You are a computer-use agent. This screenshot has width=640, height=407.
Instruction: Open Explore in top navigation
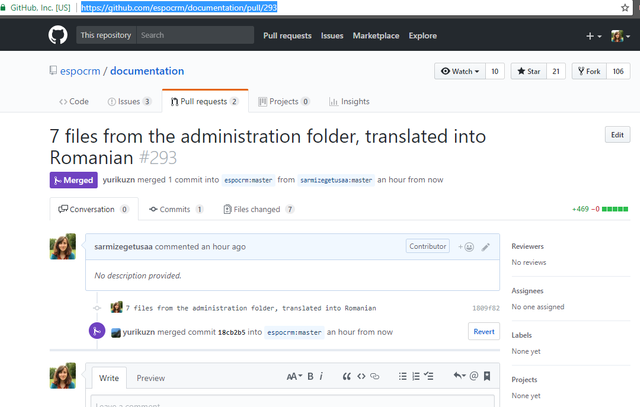[423, 36]
